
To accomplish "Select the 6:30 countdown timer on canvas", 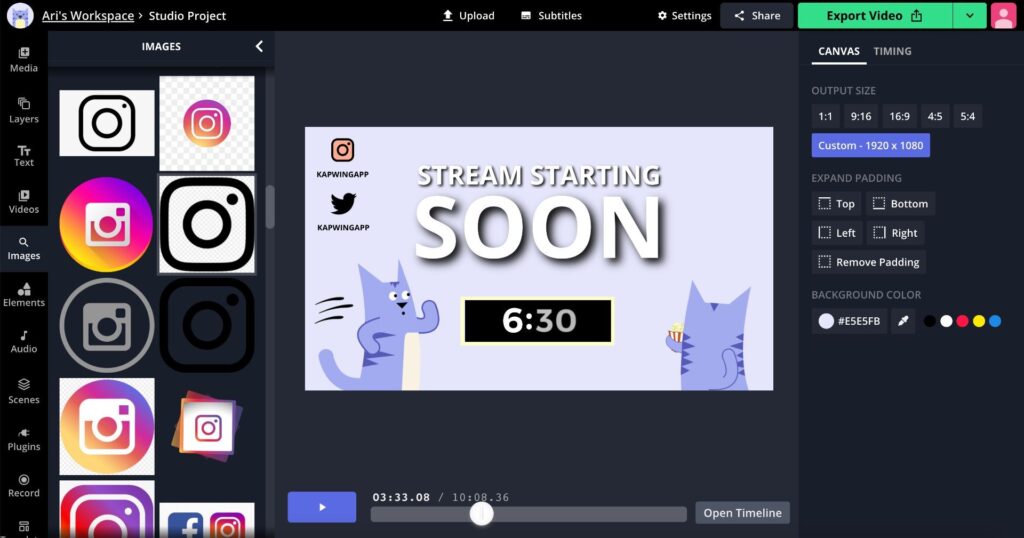I will point(537,321).
